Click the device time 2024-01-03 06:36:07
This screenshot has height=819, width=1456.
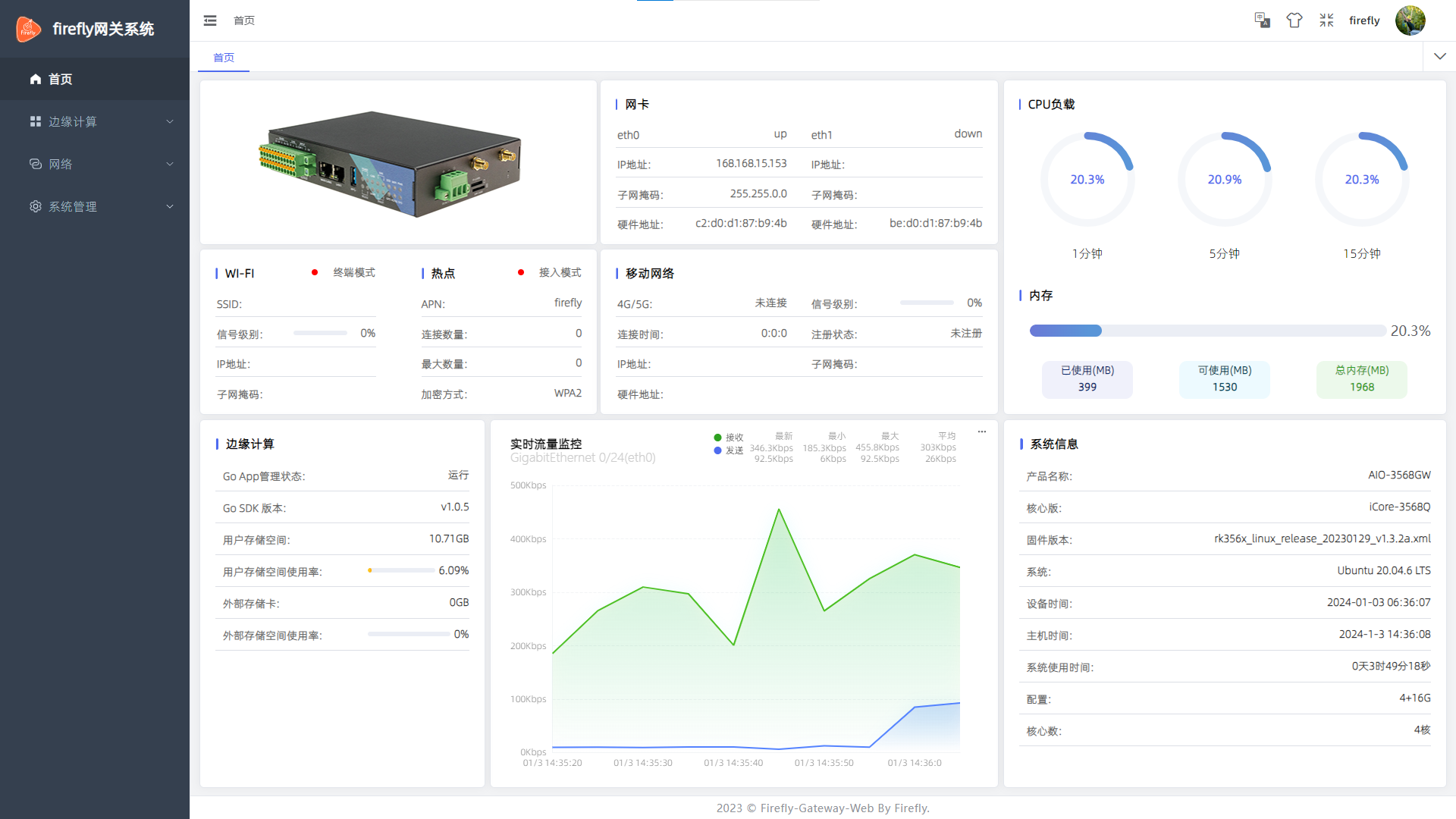[x=1379, y=602]
